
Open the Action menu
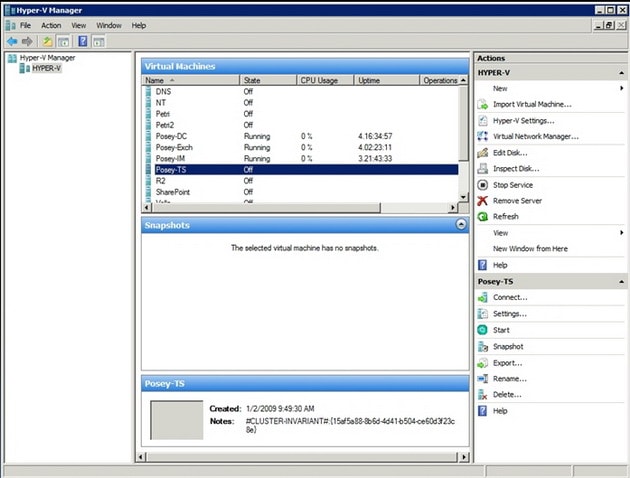[51, 25]
